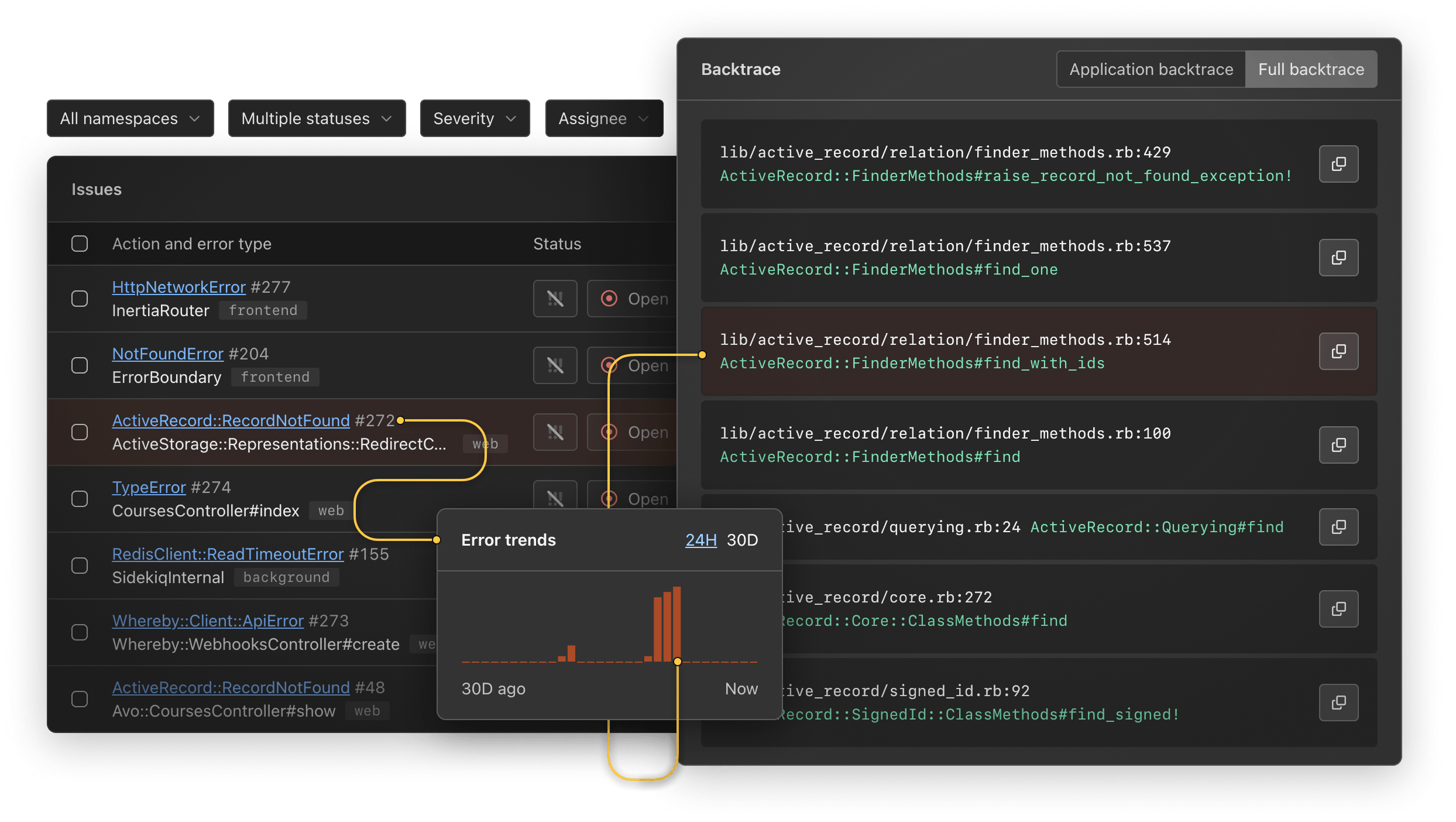The height and width of the screenshot is (822, 1456).
Task: Check the ActiveRecord::RecordNotFound #272 checkbox
Action: [80, 432]
